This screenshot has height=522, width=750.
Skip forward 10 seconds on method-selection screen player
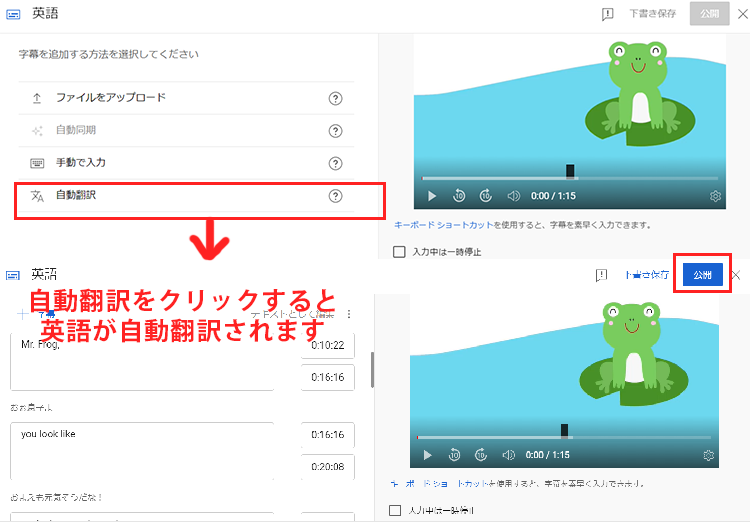(485, 196)
